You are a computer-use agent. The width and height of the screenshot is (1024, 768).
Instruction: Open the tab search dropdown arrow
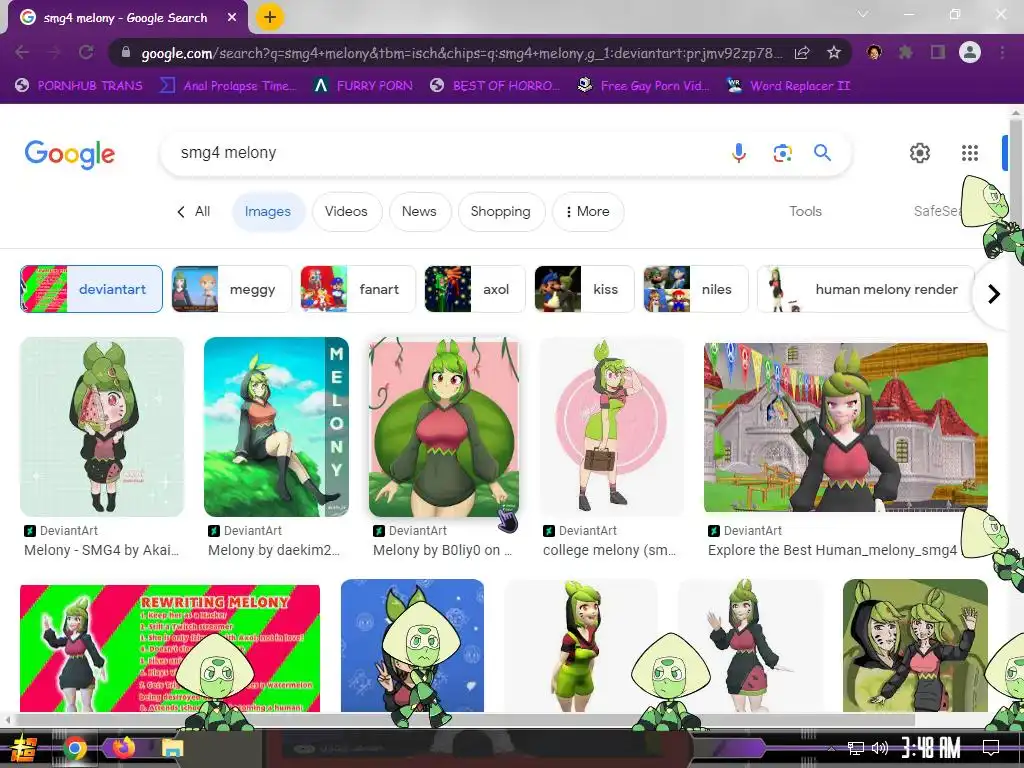(x=863, y=14)
